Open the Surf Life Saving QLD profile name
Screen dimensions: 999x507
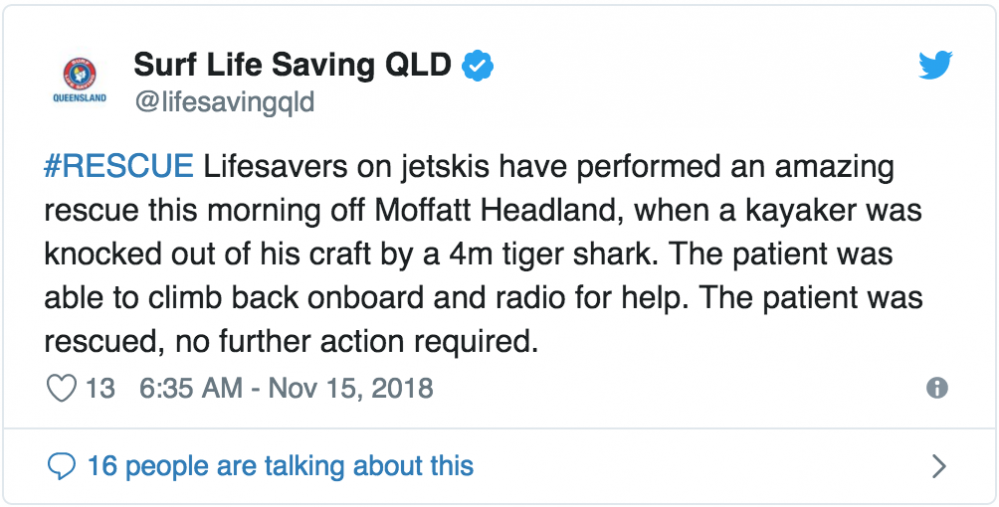pos(296,66)
